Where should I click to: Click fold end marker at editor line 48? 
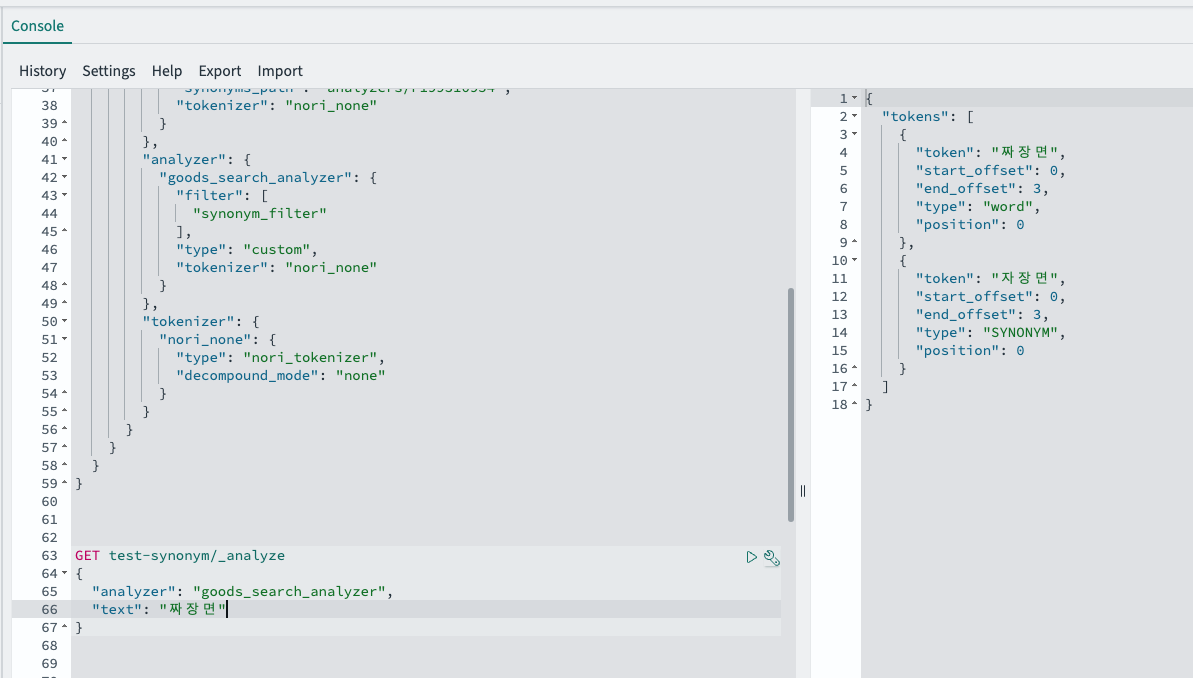click(65, 285)
